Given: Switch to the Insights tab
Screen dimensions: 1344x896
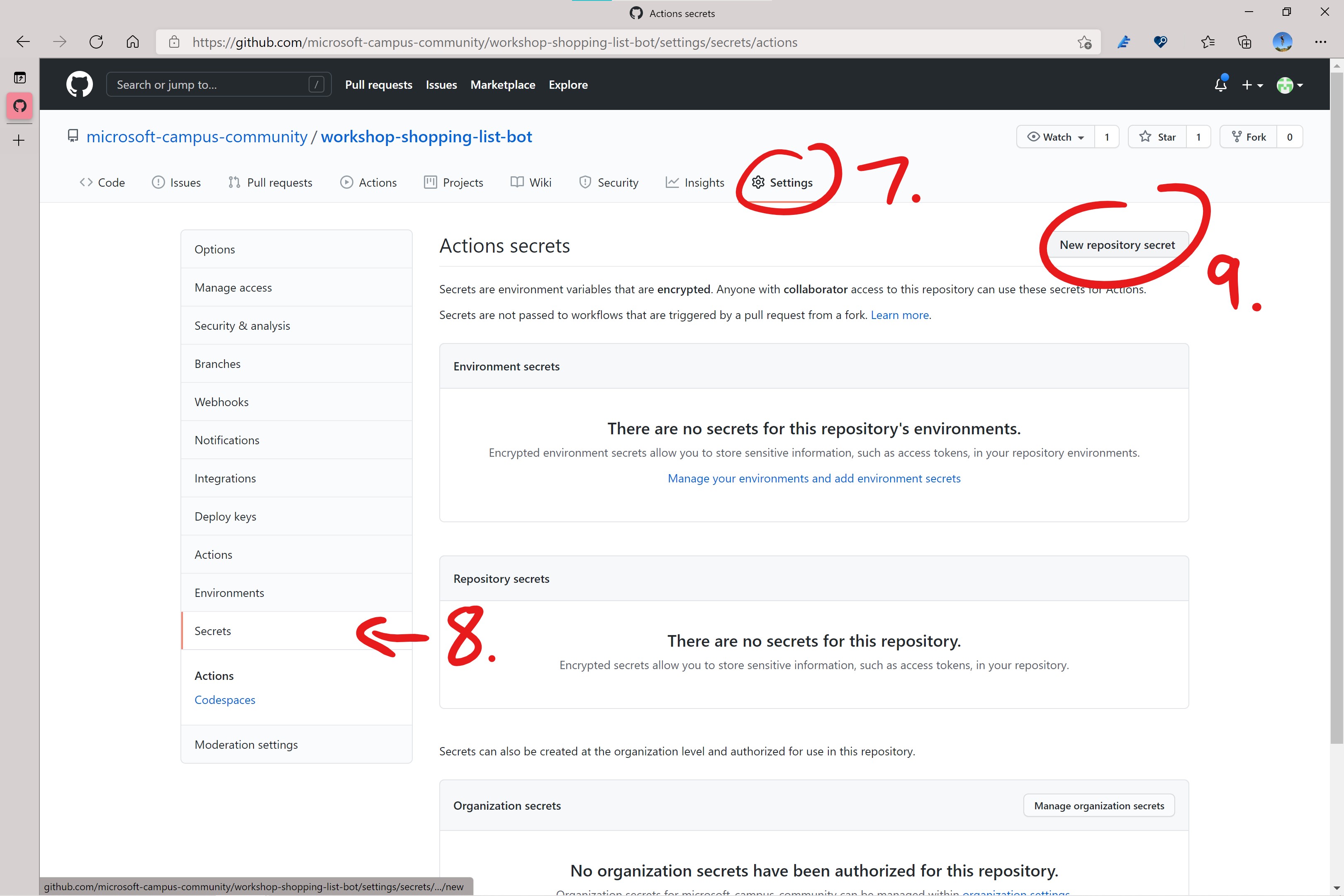Looking at the screenshot, I should (695, 182).
